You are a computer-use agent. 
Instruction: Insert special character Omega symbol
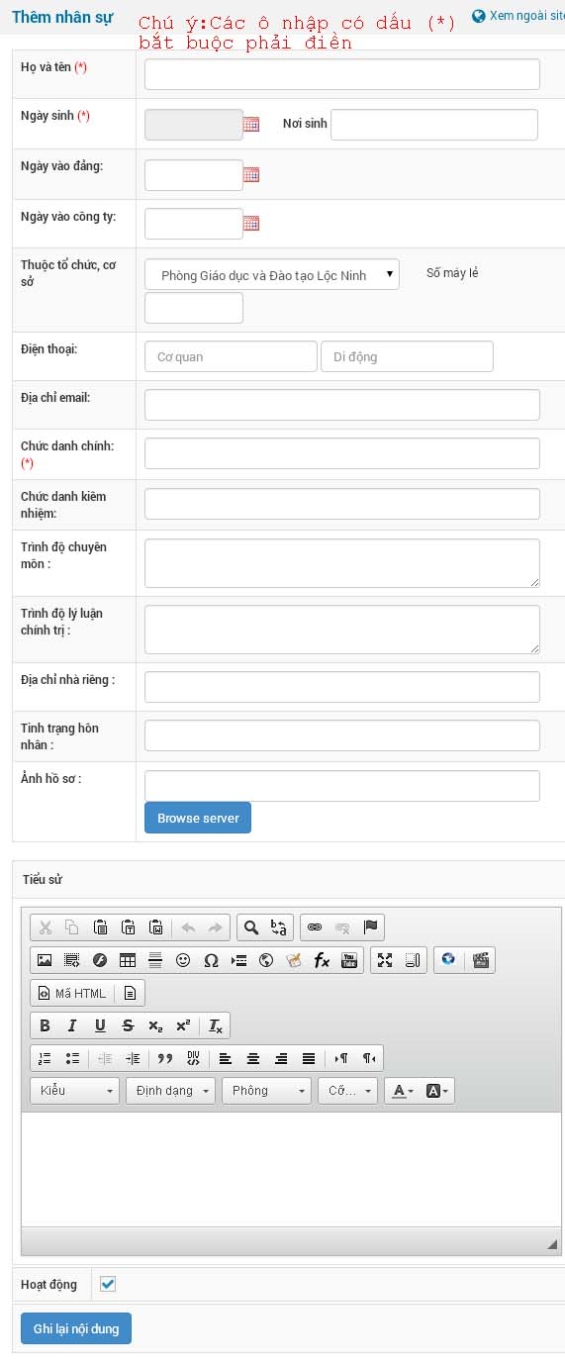click(x=211, y=960)
